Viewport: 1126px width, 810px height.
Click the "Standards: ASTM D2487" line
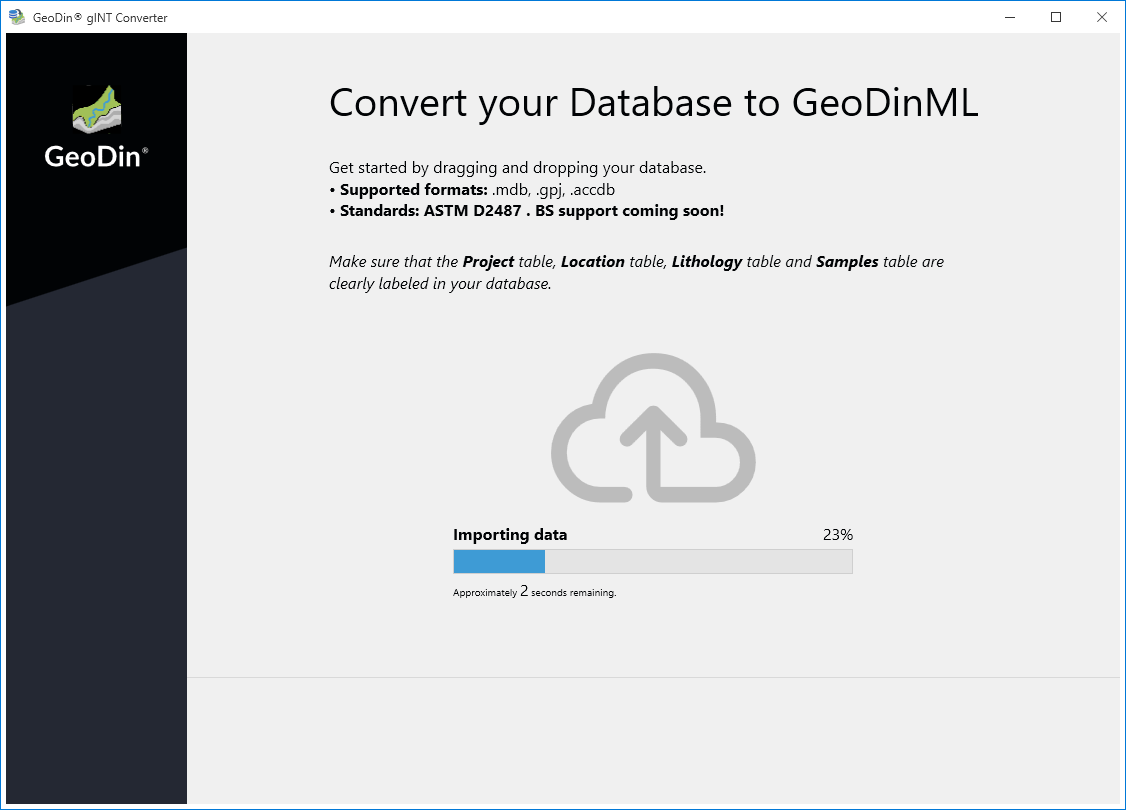[526, 211]
